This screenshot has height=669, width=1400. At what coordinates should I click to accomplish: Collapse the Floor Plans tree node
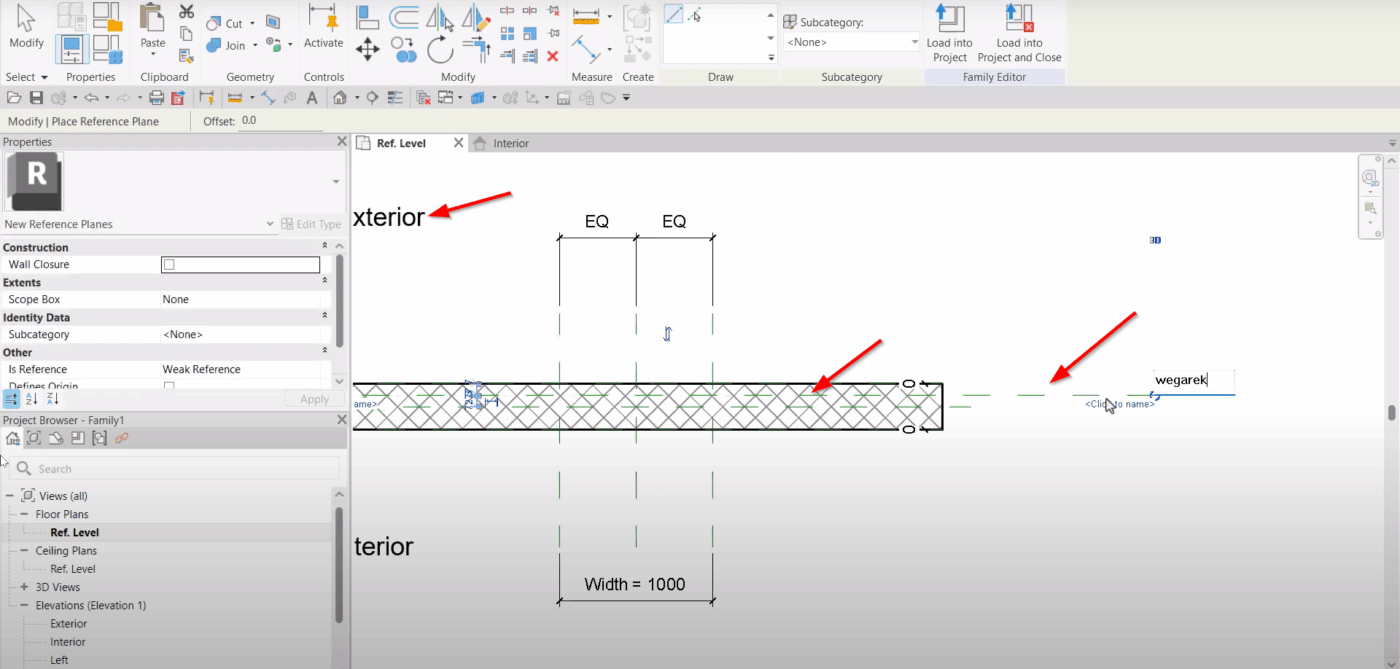[x=24, y=514]
